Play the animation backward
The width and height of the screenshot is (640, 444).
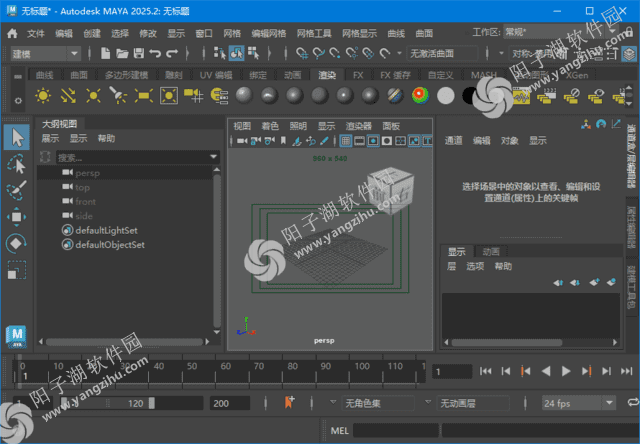546,371
